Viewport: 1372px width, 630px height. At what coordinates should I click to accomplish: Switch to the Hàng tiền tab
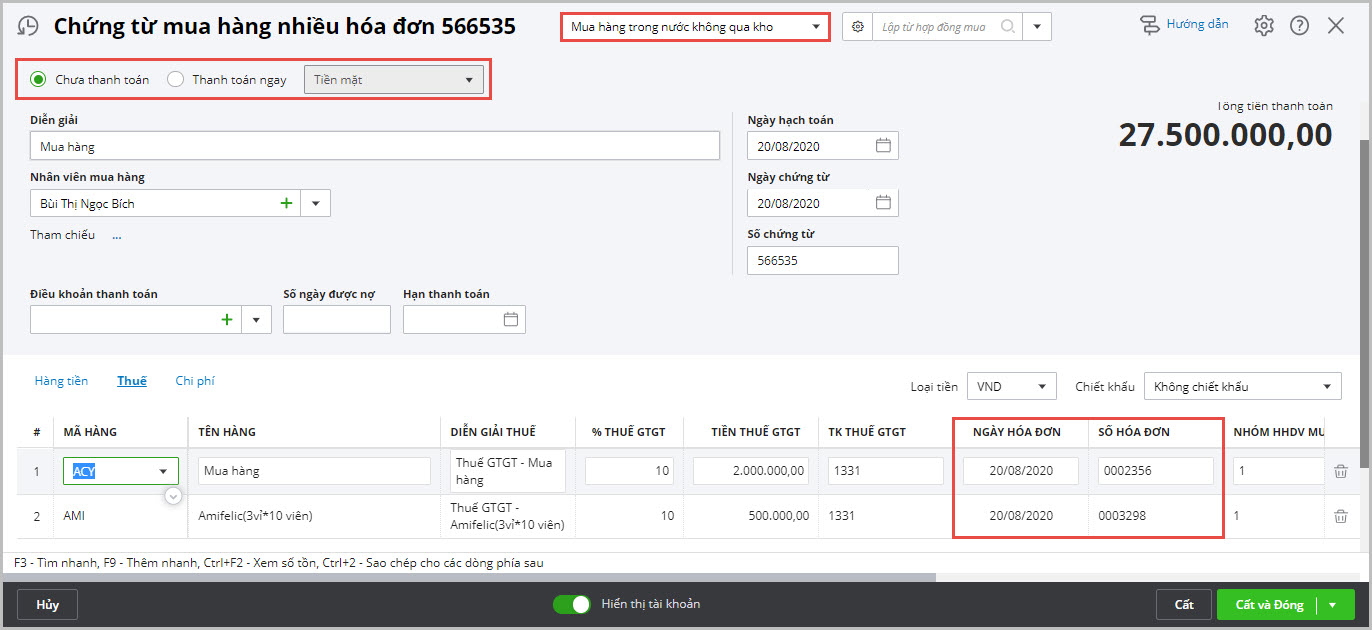click(61, 381)
